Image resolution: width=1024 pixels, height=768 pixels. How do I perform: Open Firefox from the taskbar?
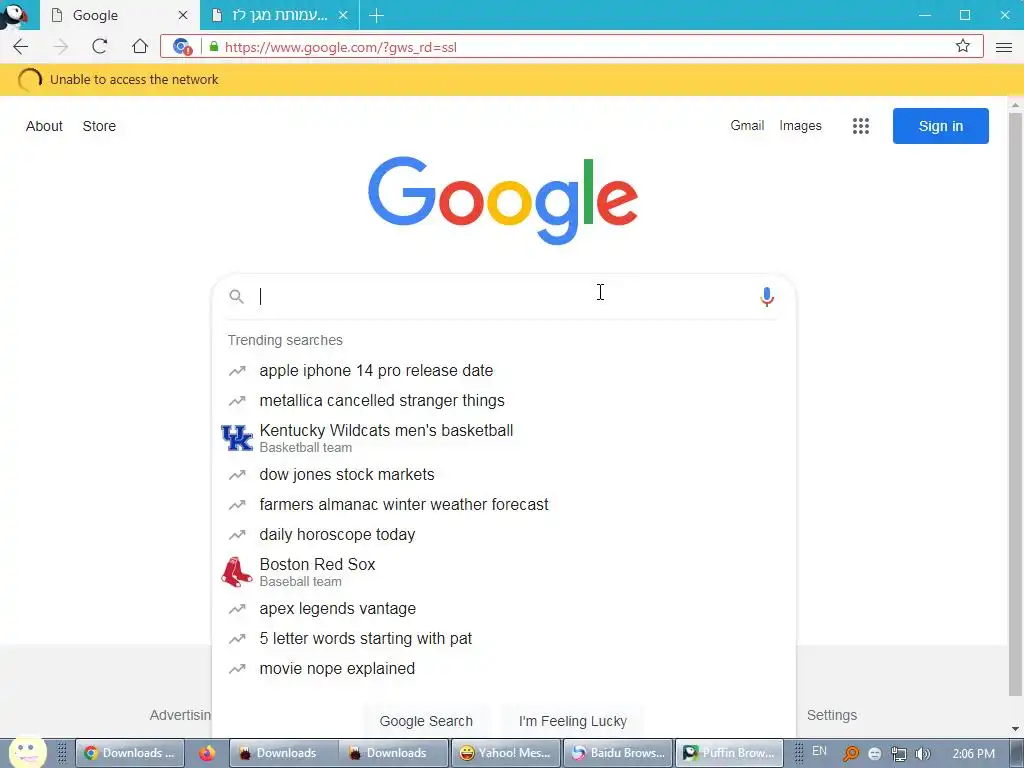[207, 753]
